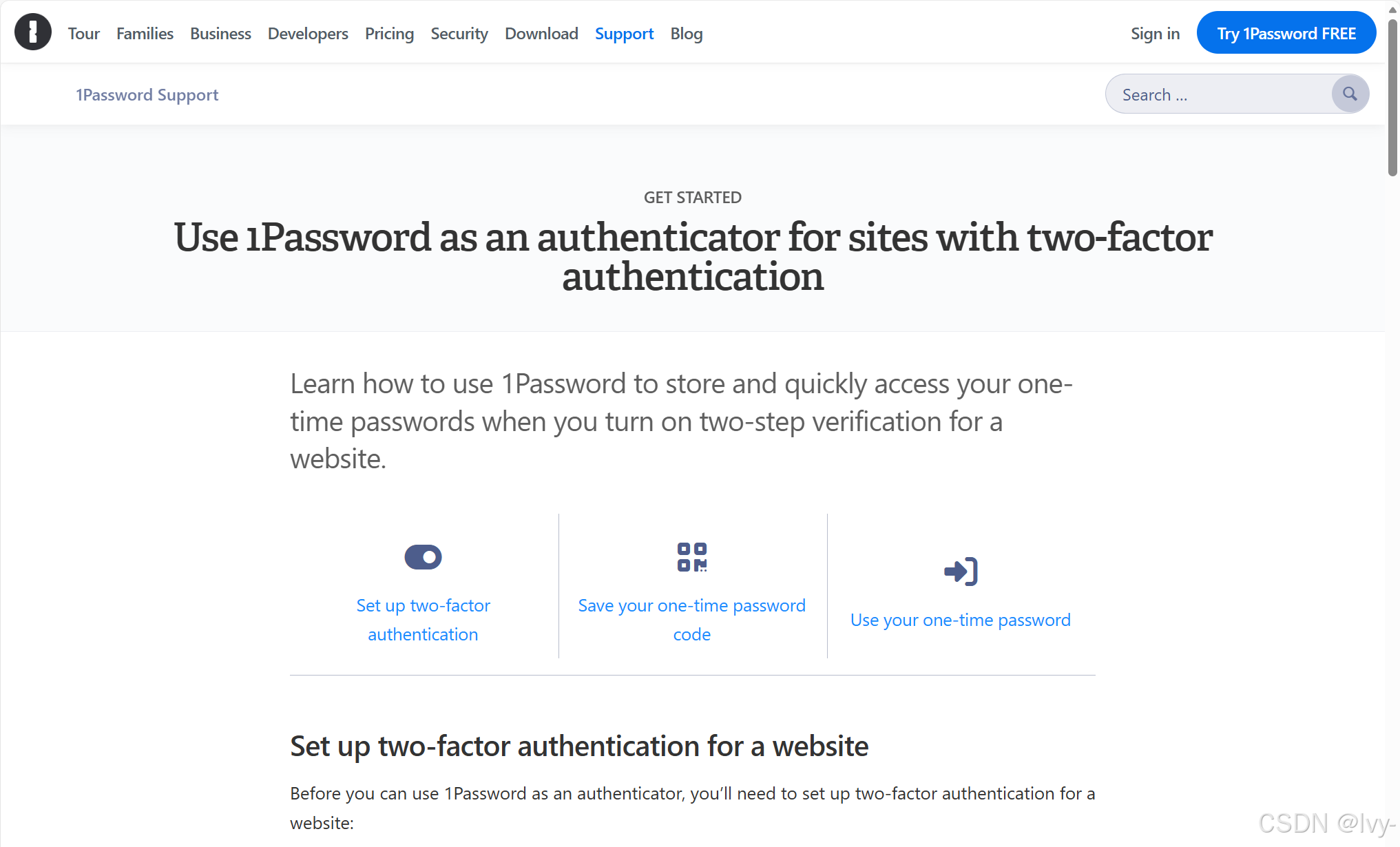Screen dimensions: 1400x847
Task: Go to 1Password Support home
Action: 147,94
